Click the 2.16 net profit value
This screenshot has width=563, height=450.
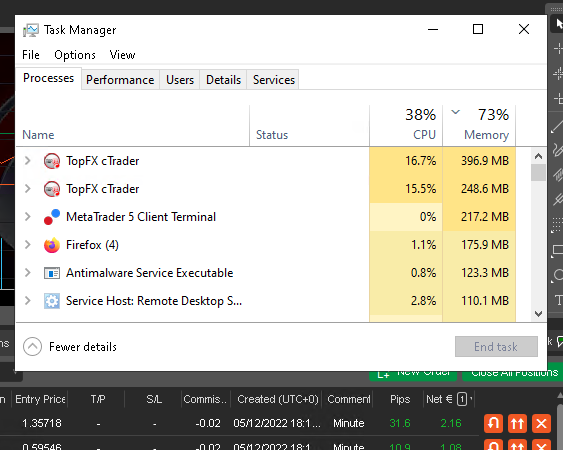click(x=451, y=423)
